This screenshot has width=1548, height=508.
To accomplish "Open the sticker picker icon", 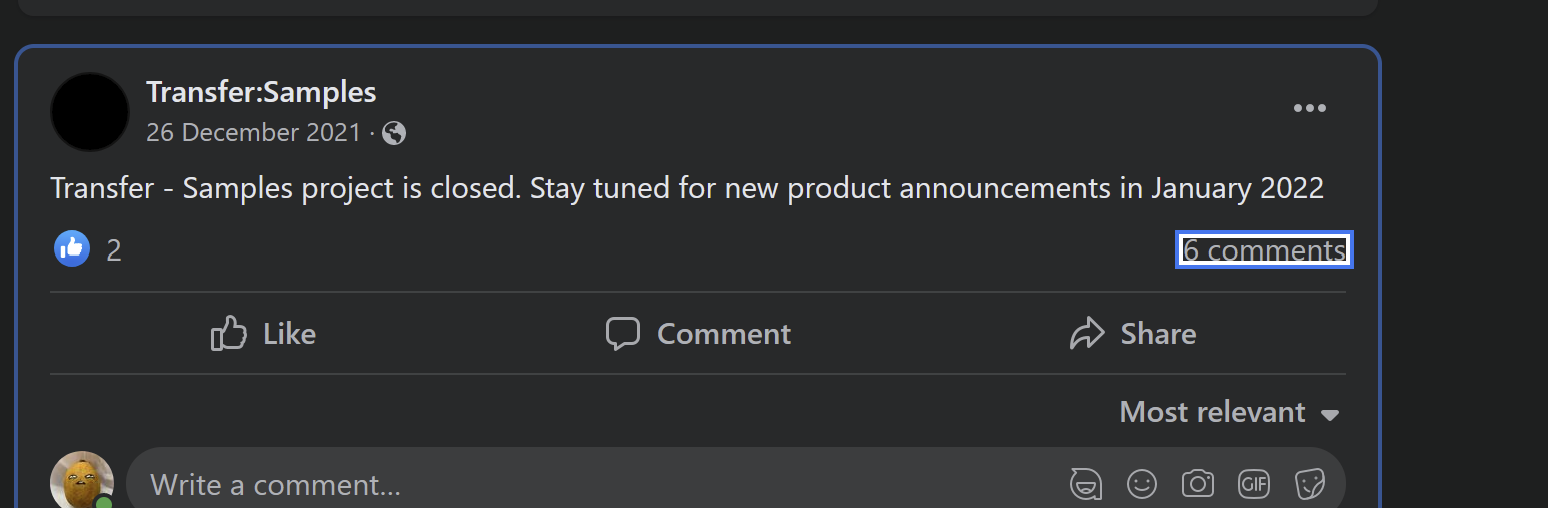I will pyautogui.click(x=1309, y=485).
